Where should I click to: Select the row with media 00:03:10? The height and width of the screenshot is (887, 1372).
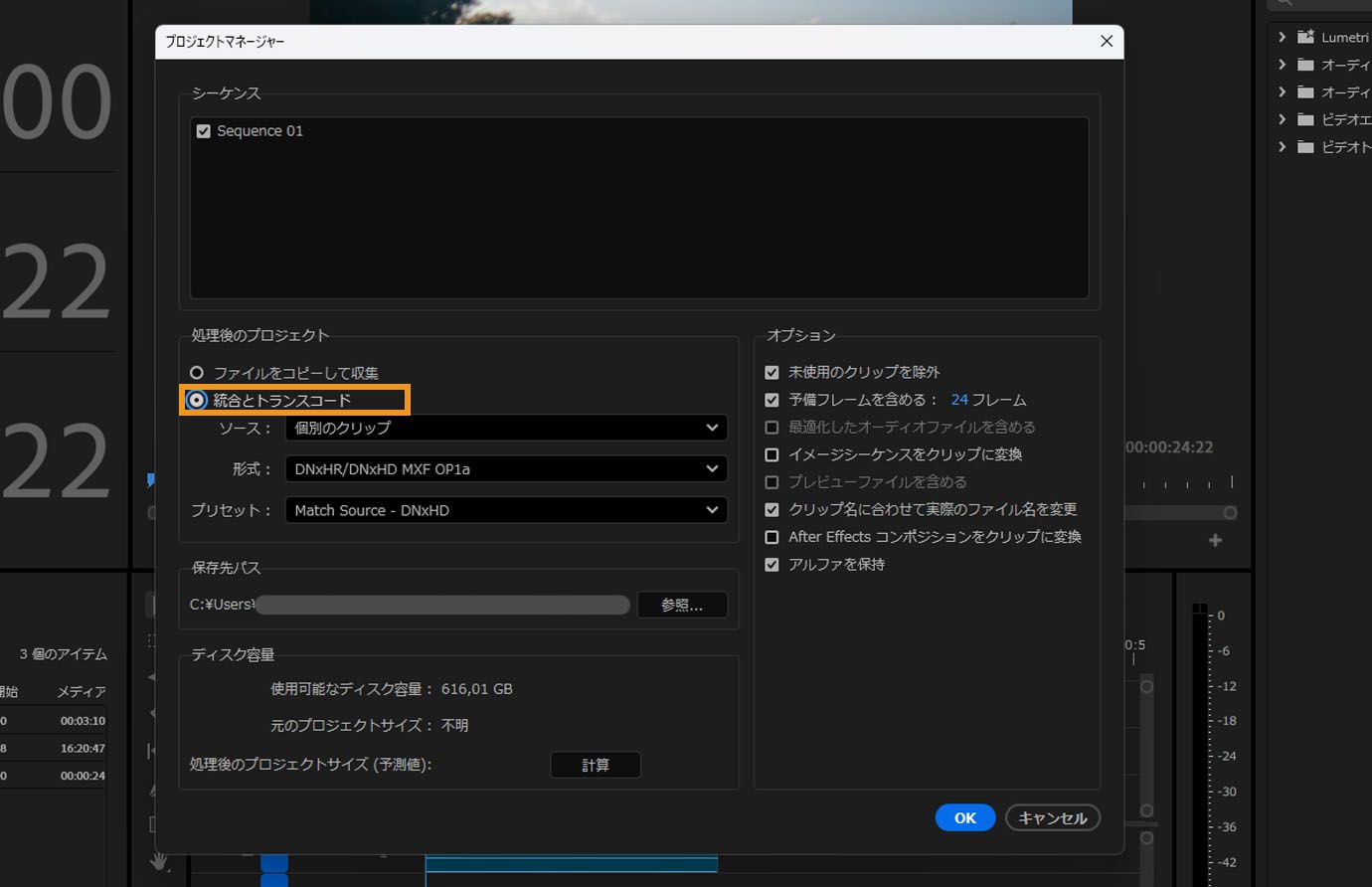(x=54, y=720)
